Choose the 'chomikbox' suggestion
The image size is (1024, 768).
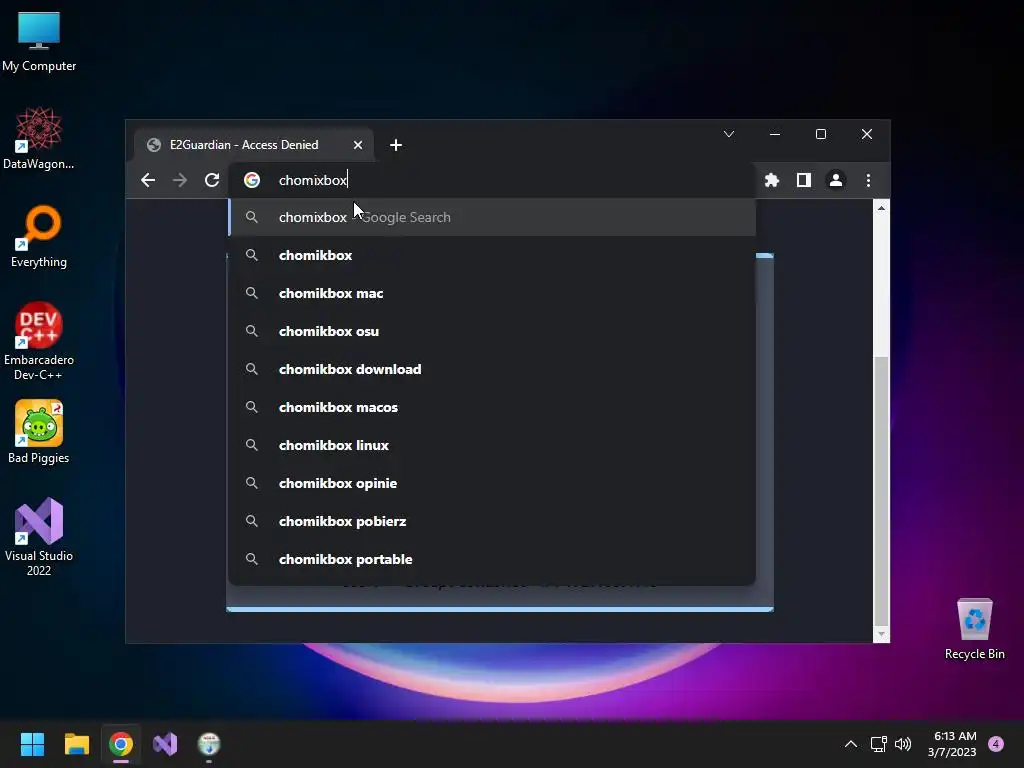[492, 255]
